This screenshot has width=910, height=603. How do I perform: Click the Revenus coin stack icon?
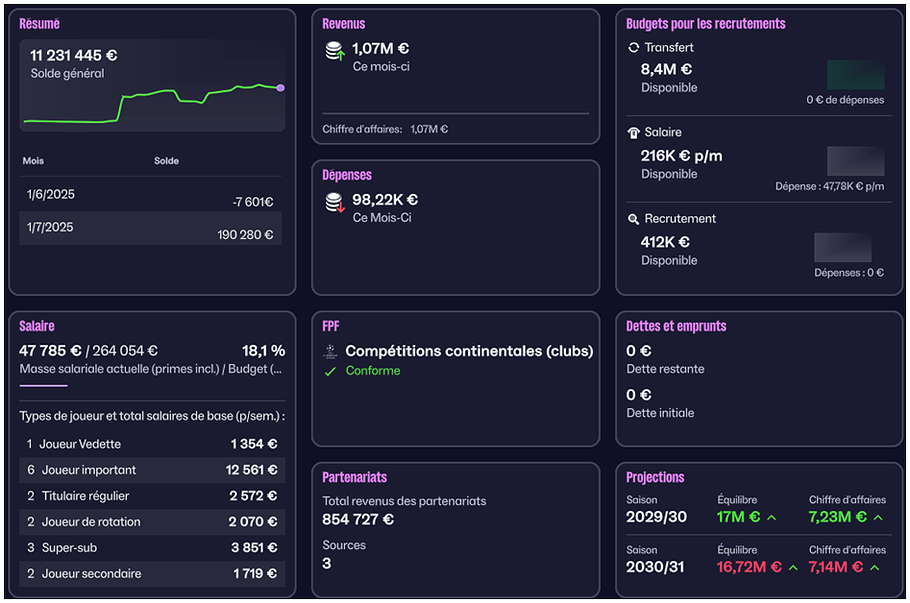[334, 50]
